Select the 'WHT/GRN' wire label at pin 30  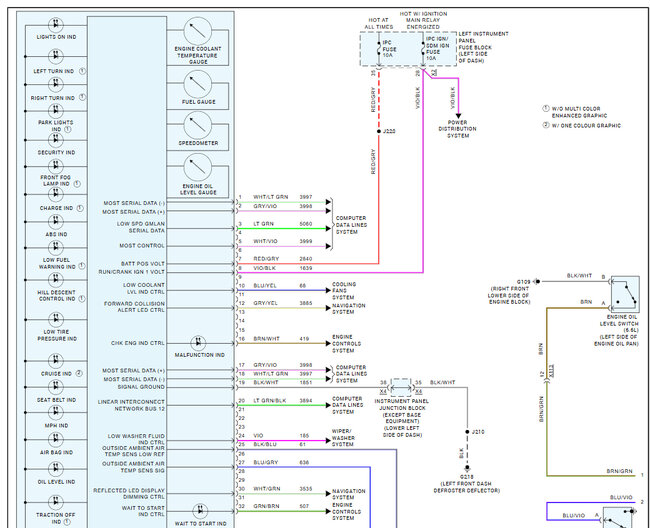[267, 489]
